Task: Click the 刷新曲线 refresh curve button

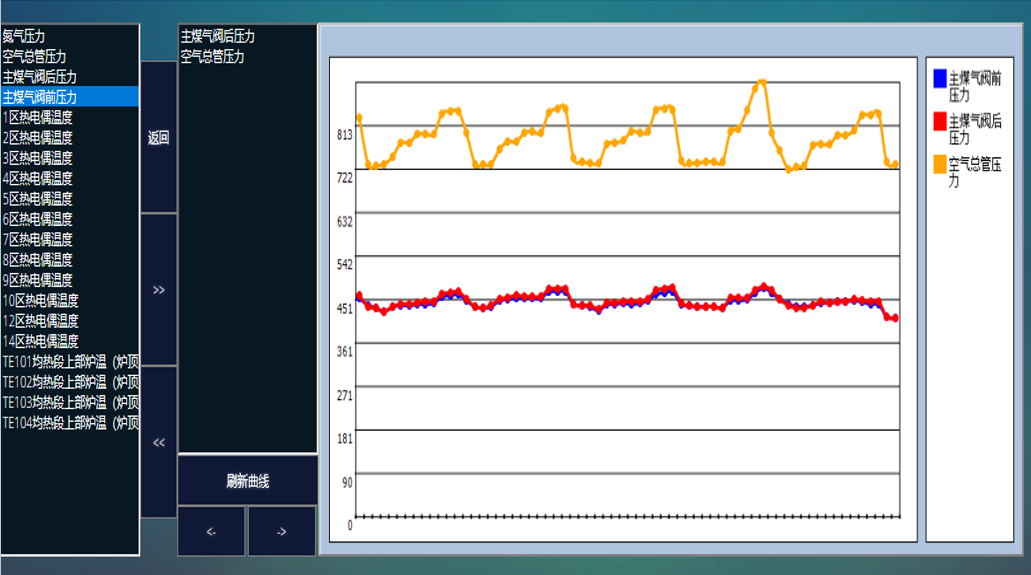Action: pos(247,481)
